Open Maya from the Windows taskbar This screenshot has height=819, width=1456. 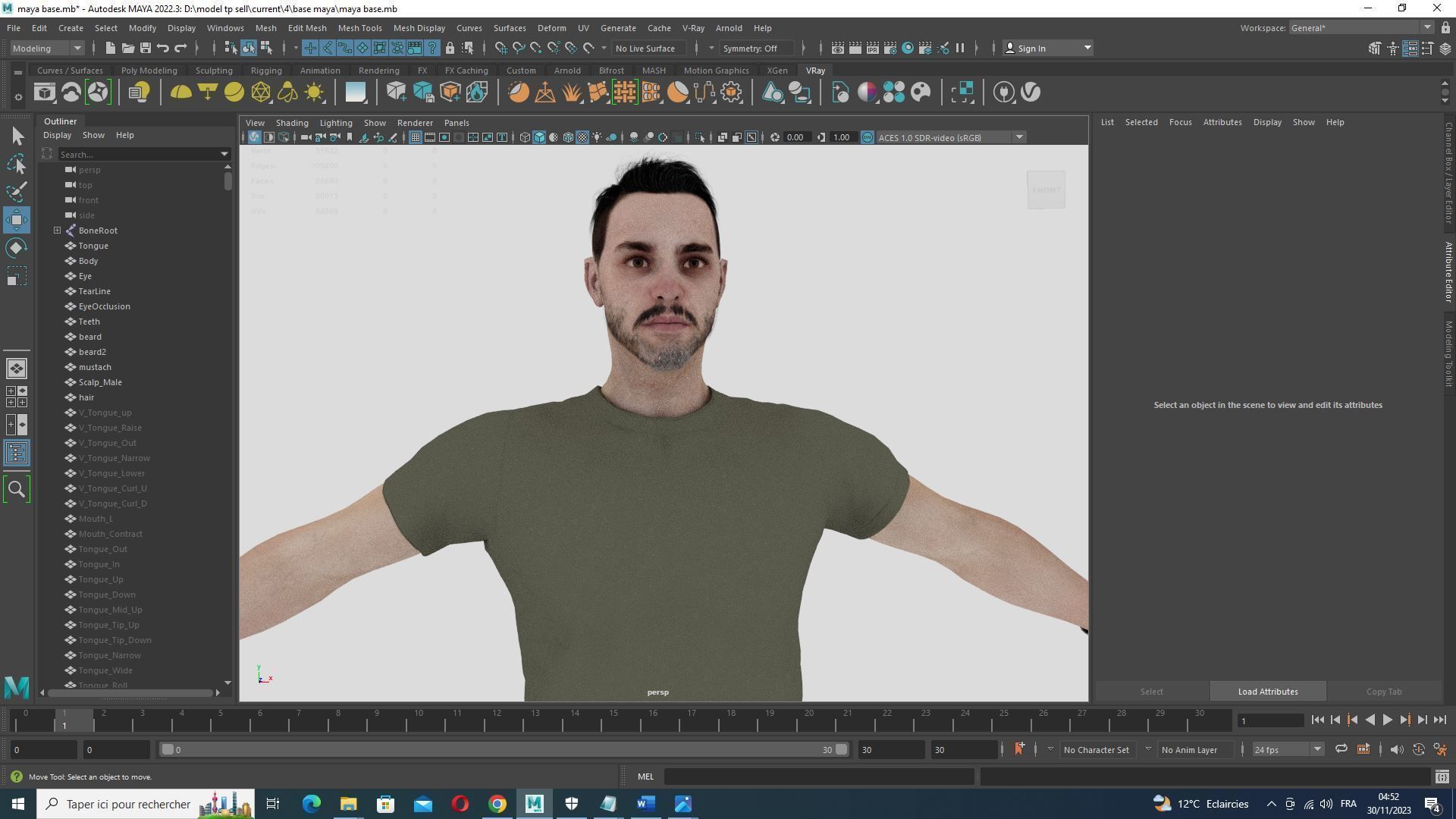point(534,804)
